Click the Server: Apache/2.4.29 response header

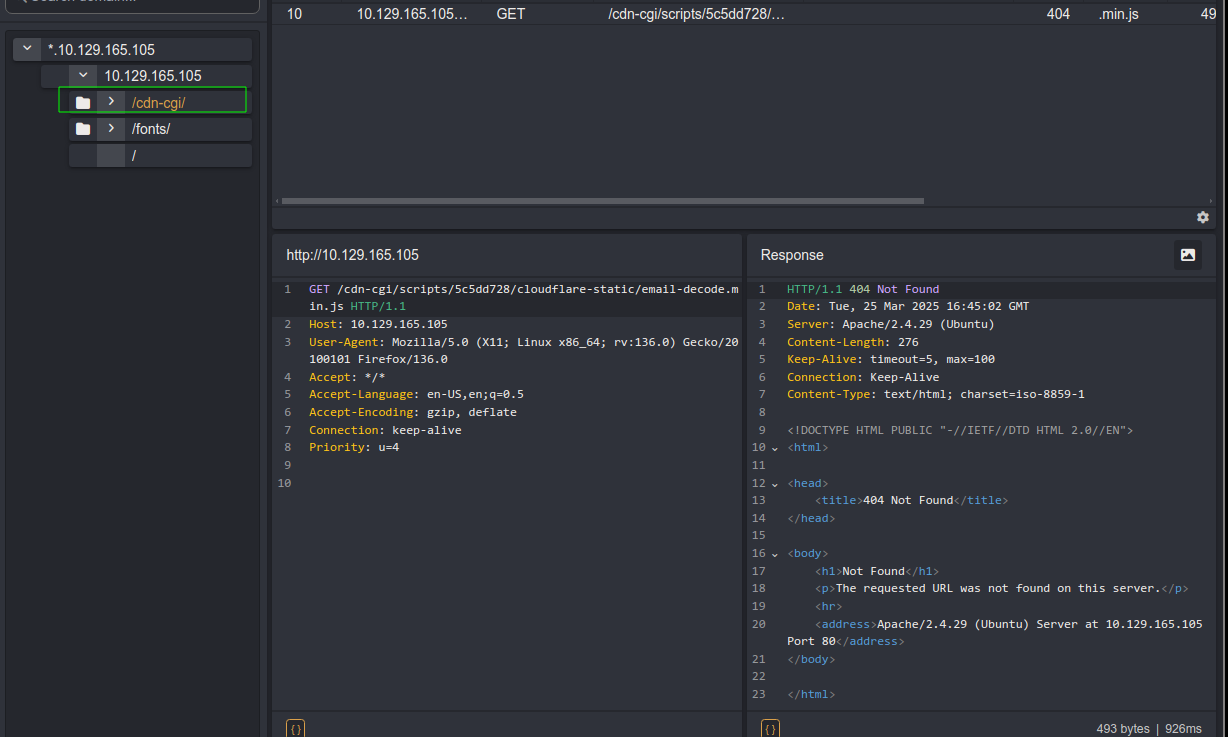click(x=891, y=324)
